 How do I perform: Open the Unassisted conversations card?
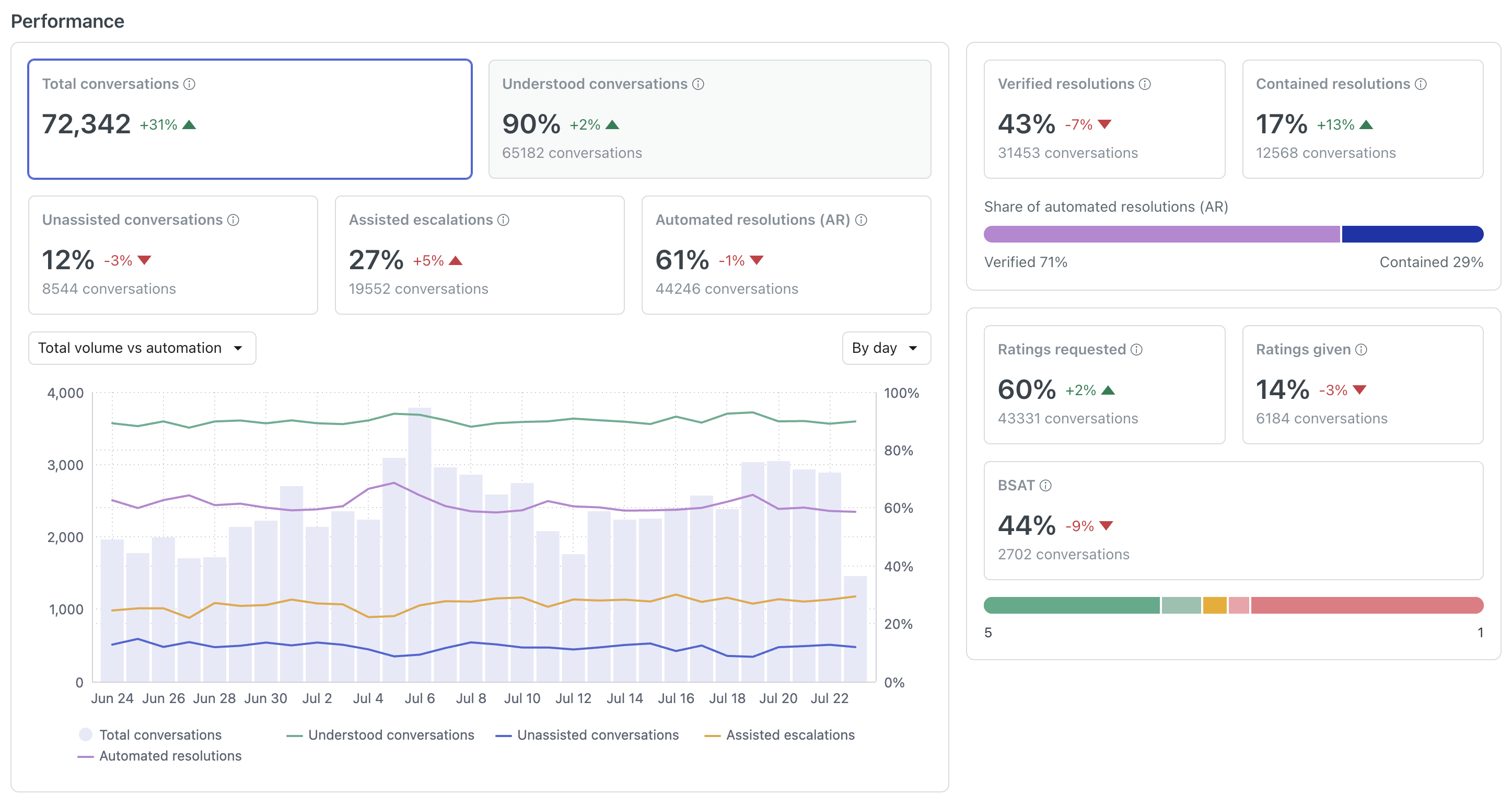pos(173,255)
